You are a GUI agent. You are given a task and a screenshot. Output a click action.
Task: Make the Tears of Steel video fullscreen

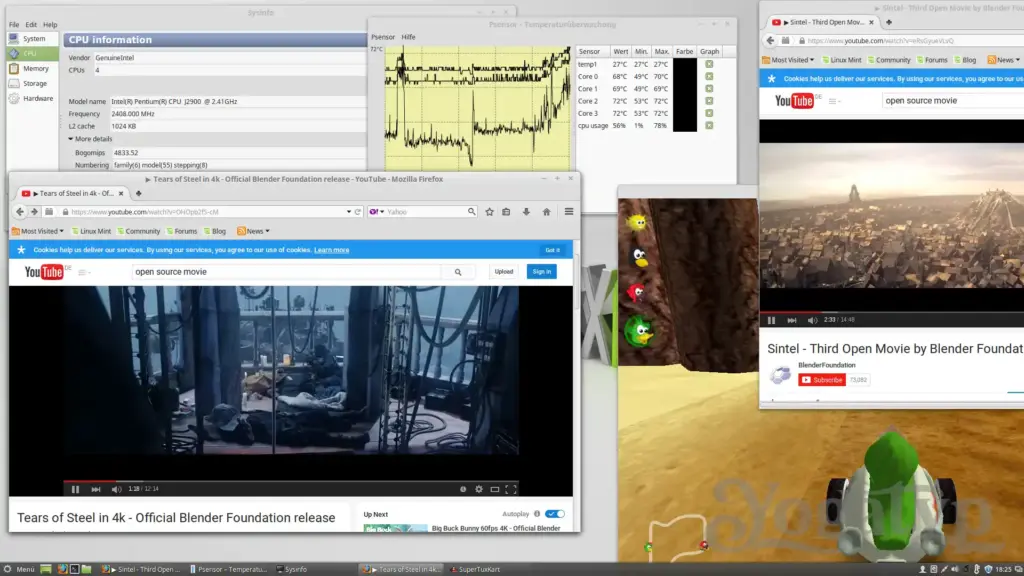pos(511,489)
